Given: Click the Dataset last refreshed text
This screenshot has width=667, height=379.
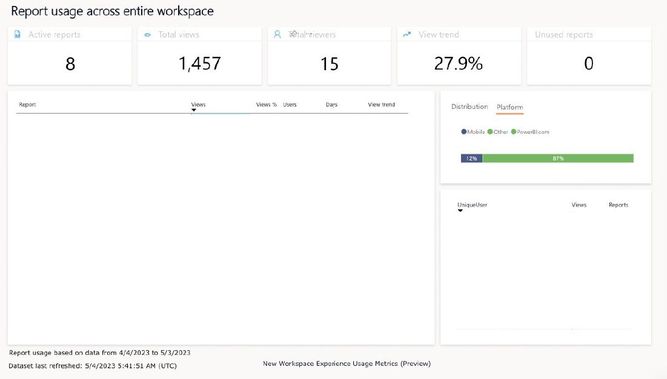Looking at the screenshot, I should [x=93, y=366].
